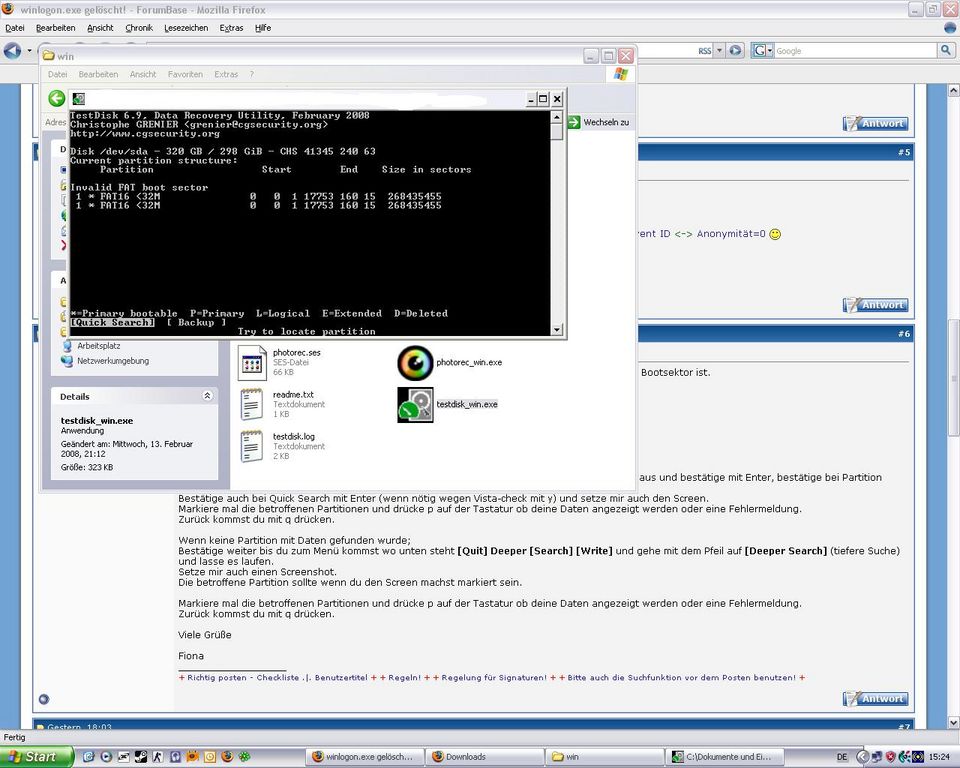
Task: Switch to 'winlogon.exe gelösch...' taskbar button
Action: (x=364, y=757)
